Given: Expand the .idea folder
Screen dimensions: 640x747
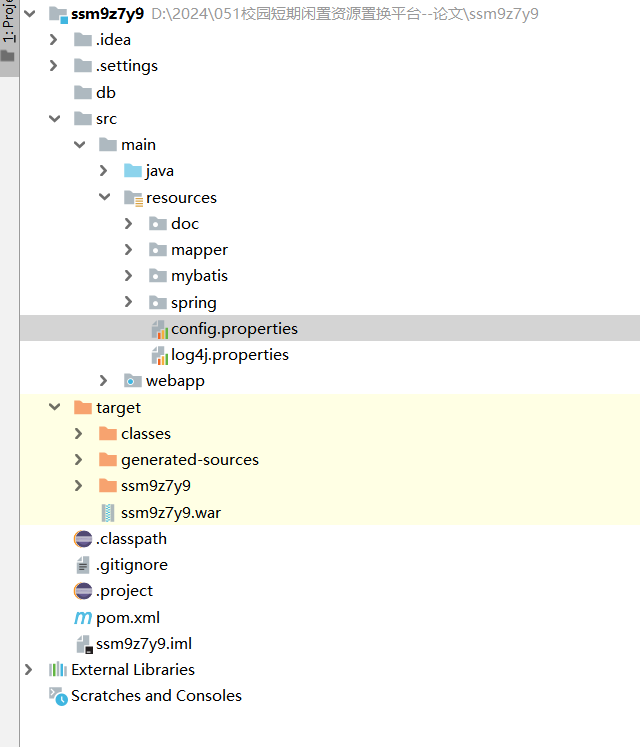Looking at the screenshot, I should point(54,40).
